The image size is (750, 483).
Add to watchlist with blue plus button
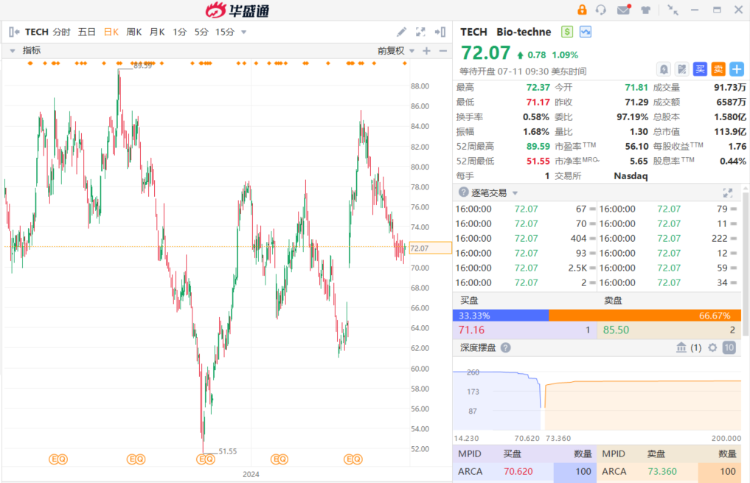click(x=737, y=69)
